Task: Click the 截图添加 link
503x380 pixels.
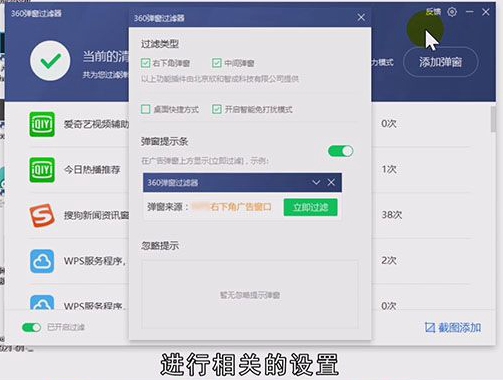Action: point(459,328)
